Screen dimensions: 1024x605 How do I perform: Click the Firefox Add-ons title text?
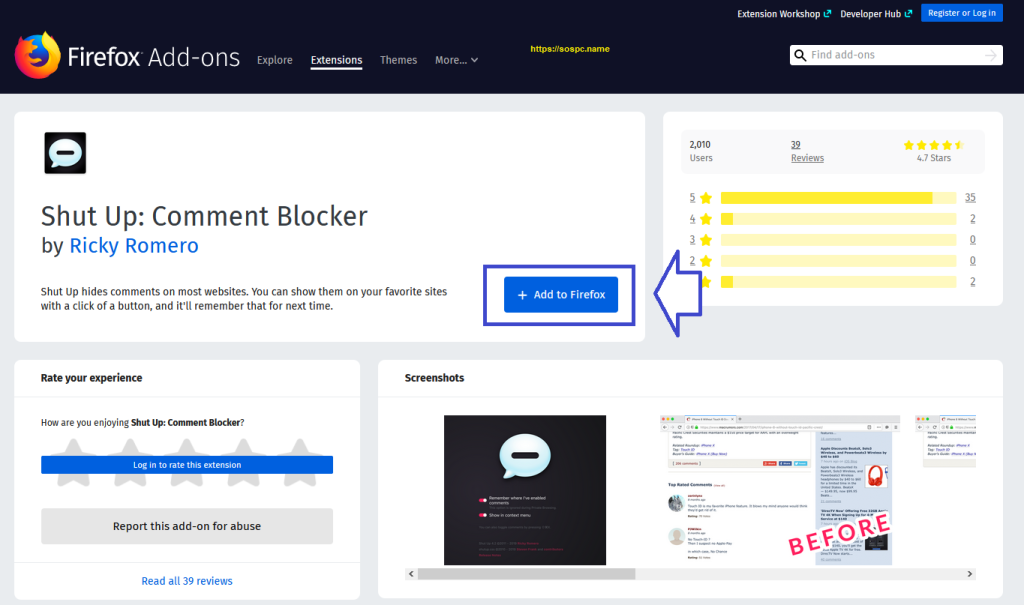point(153,57)
